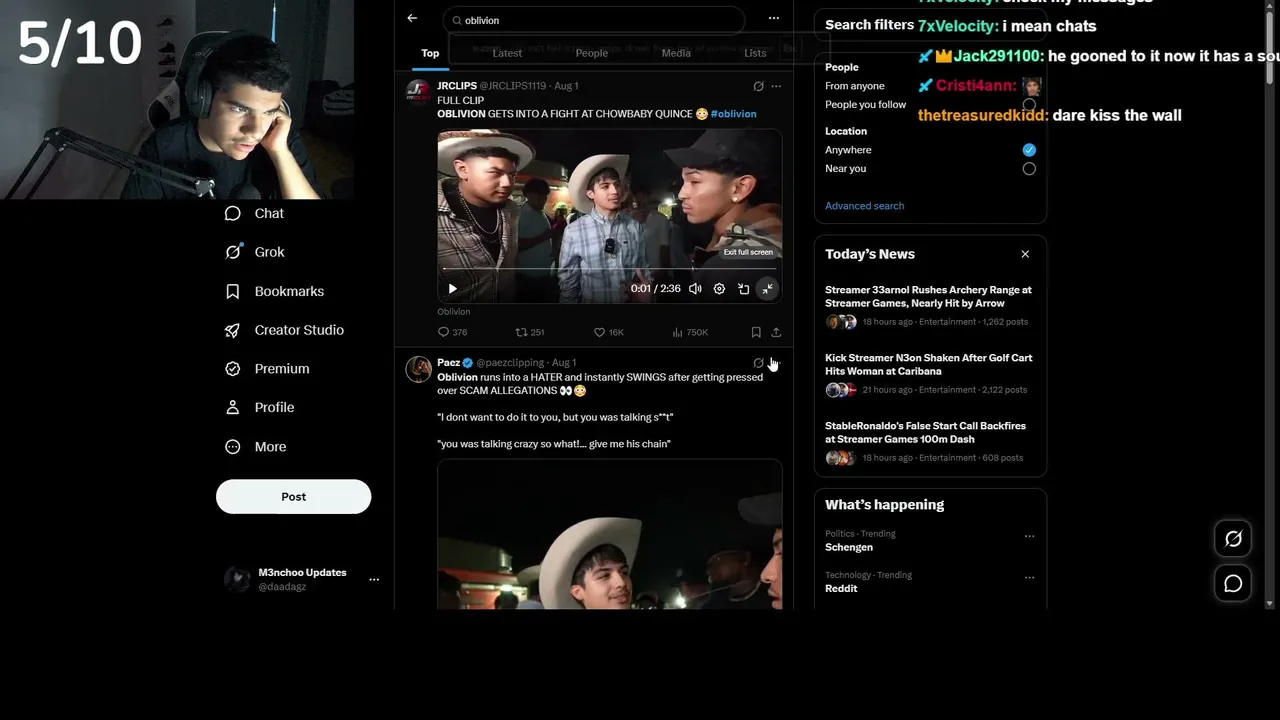Repost the JRCLIPS post
1280x720 pixels.
click(x=529, y=332)
